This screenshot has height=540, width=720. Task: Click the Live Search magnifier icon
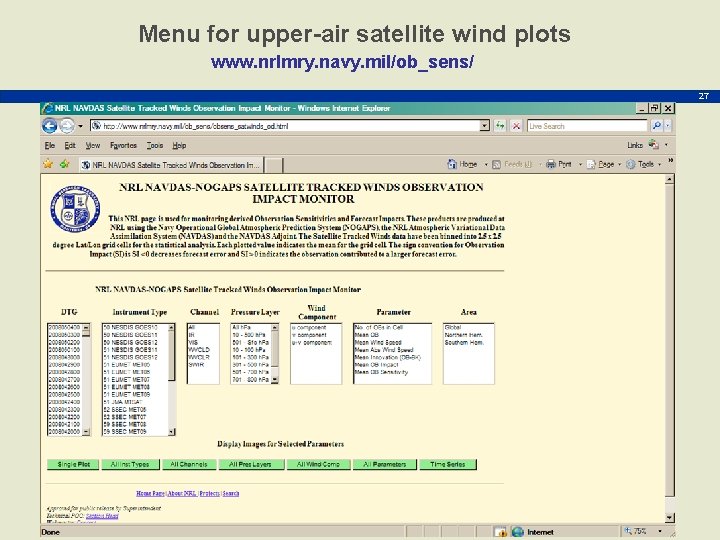[657, 126]
